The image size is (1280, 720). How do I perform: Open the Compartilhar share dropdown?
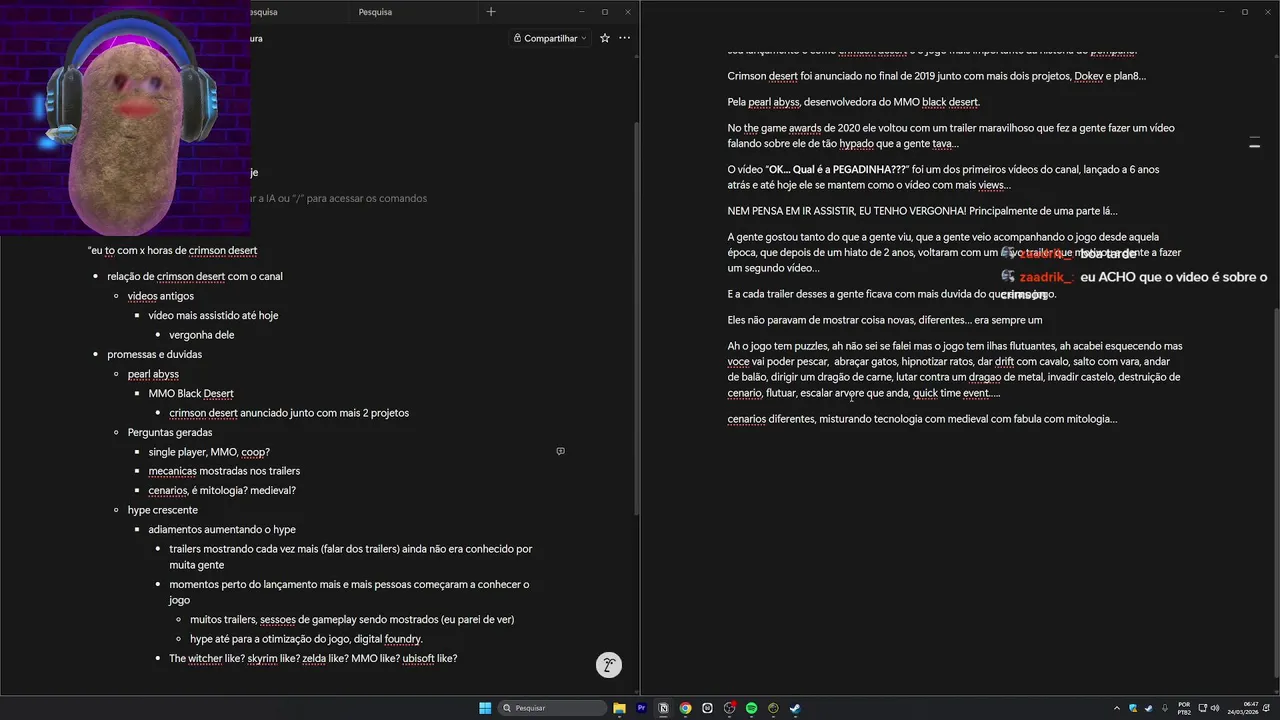pyautogui.click(x=550, y=38)
